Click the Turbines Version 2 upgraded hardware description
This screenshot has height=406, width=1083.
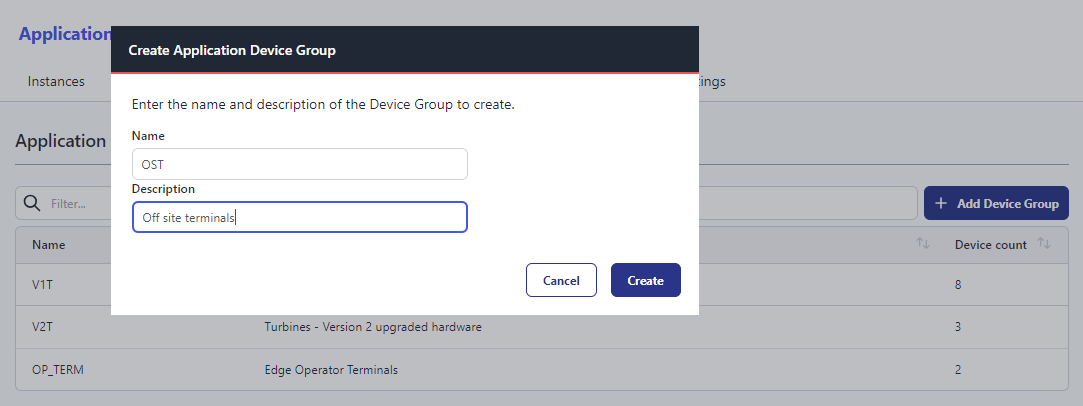tap(375, 327)
